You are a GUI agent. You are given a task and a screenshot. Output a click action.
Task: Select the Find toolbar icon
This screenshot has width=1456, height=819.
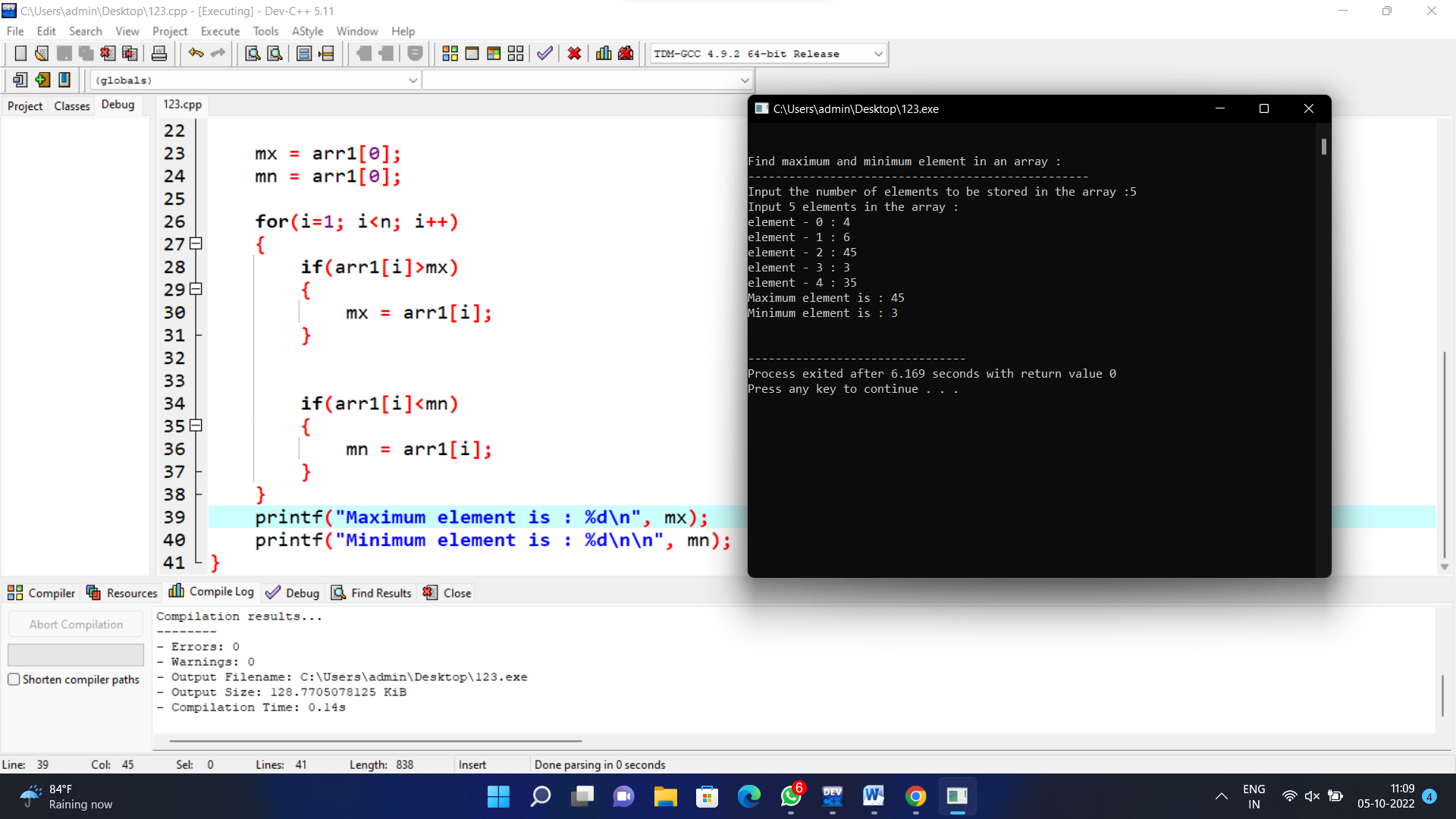coord(252,53)
